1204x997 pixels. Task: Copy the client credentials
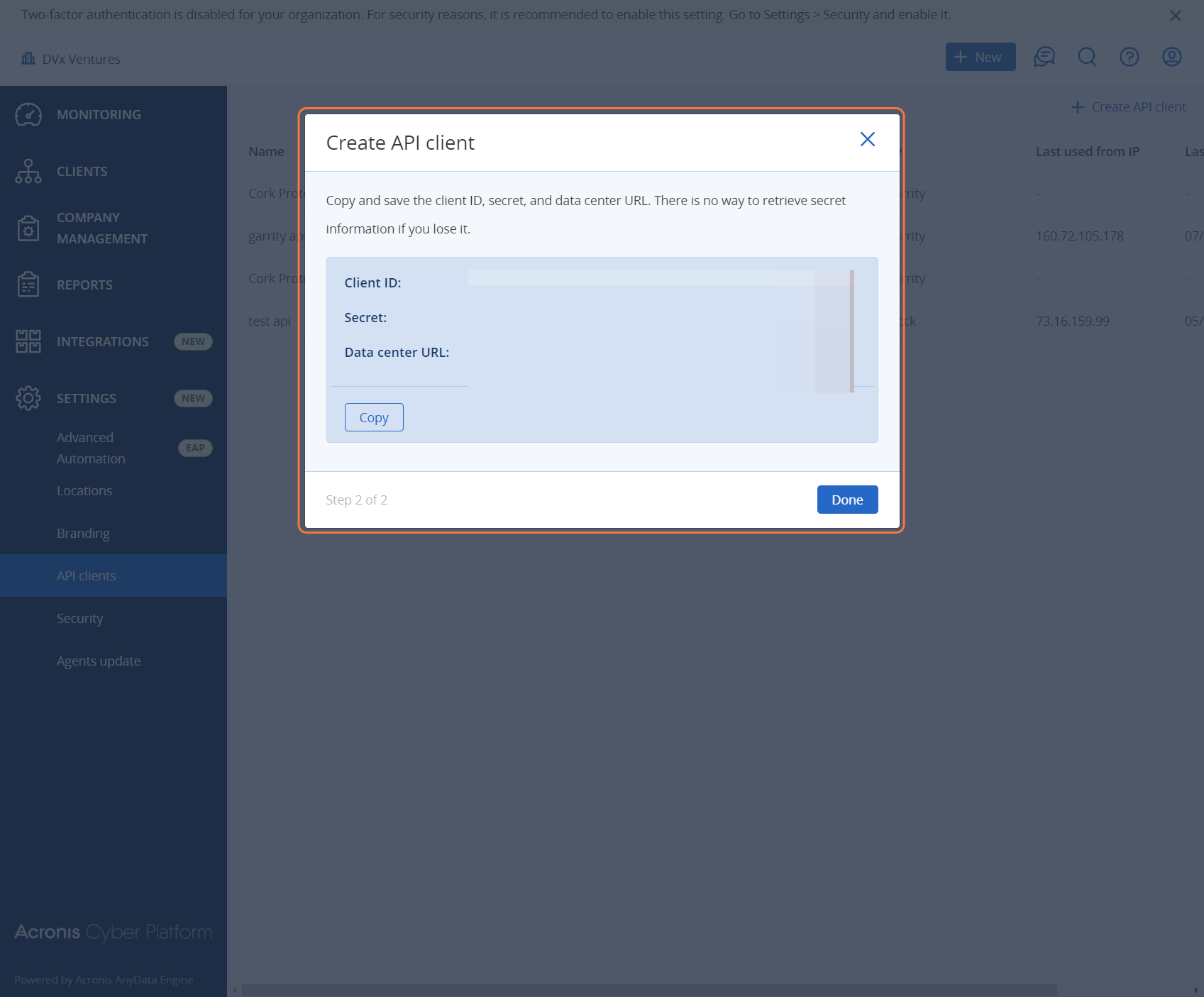point(374,417)
